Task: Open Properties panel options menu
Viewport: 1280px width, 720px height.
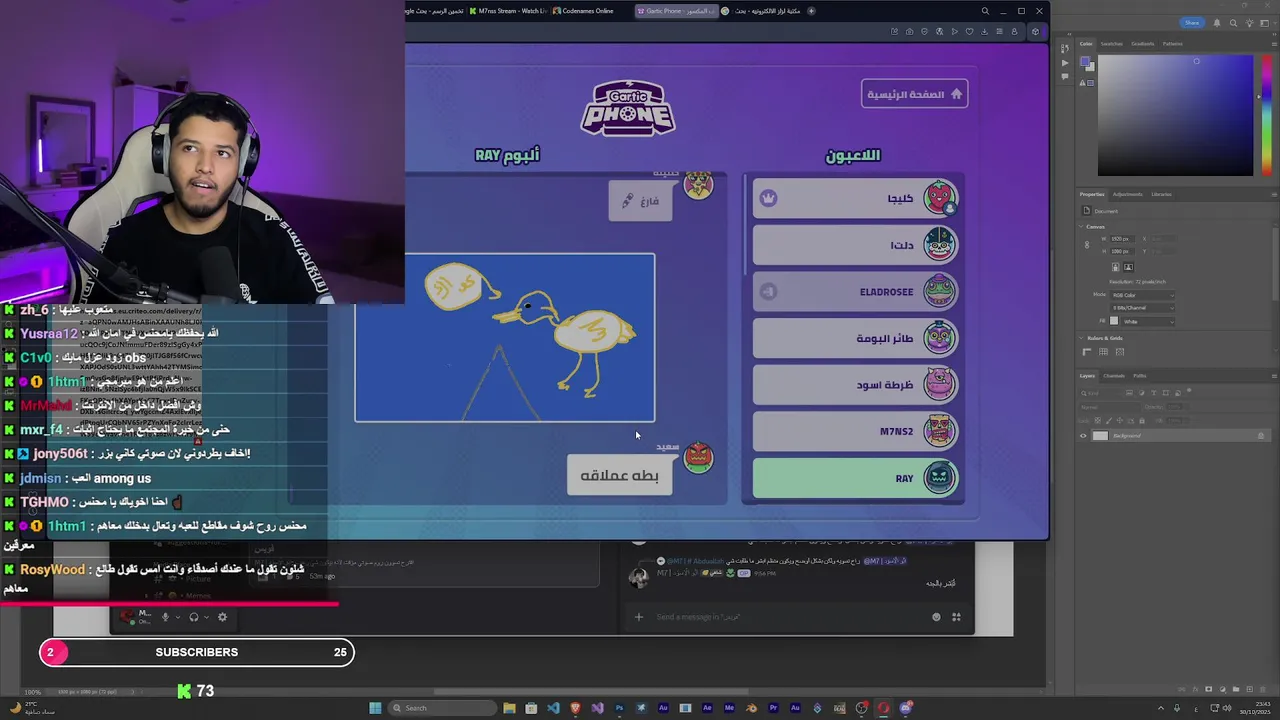Action: coord(1274,194)
